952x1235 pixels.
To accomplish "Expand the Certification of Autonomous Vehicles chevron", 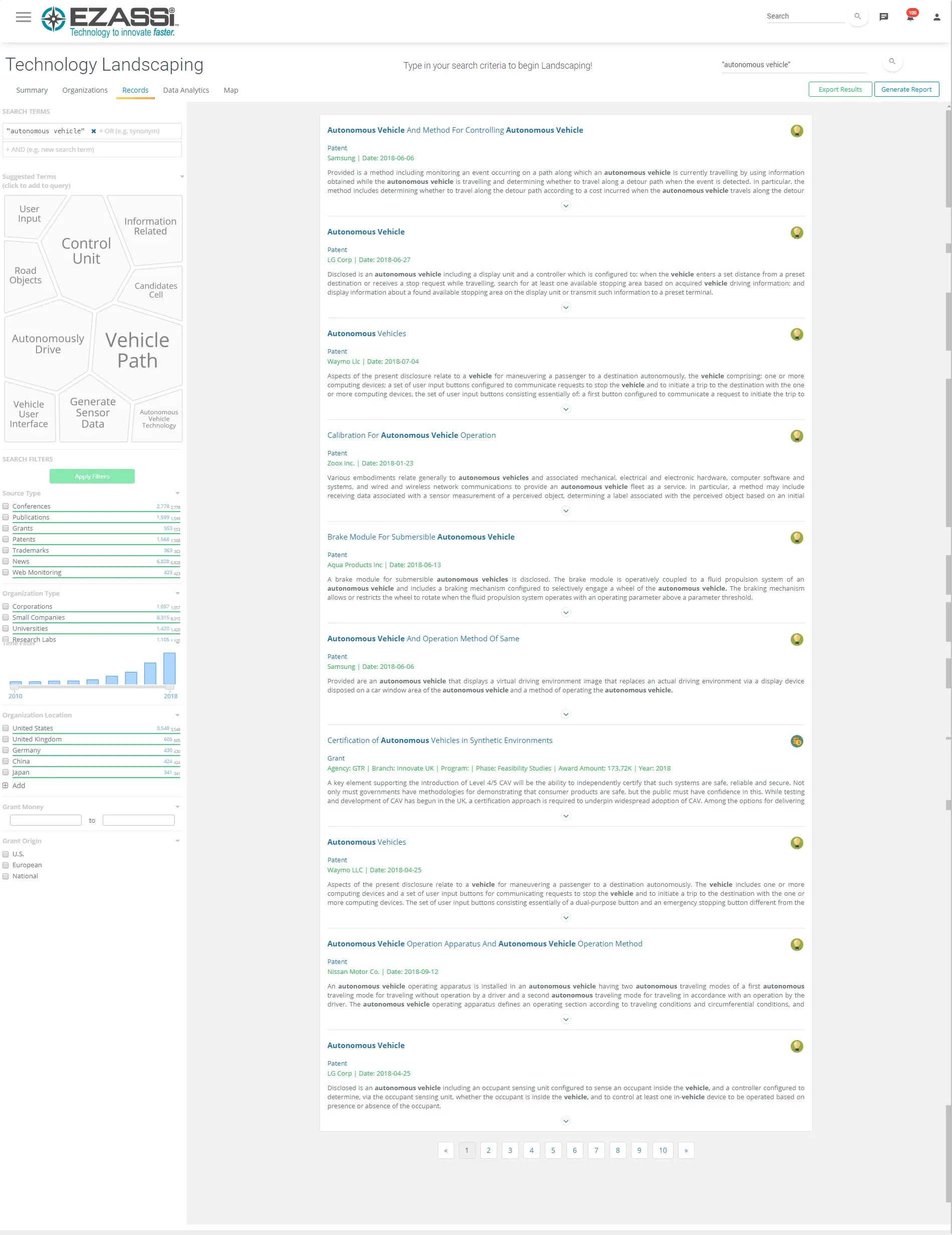I will click(x=566, y=816).
